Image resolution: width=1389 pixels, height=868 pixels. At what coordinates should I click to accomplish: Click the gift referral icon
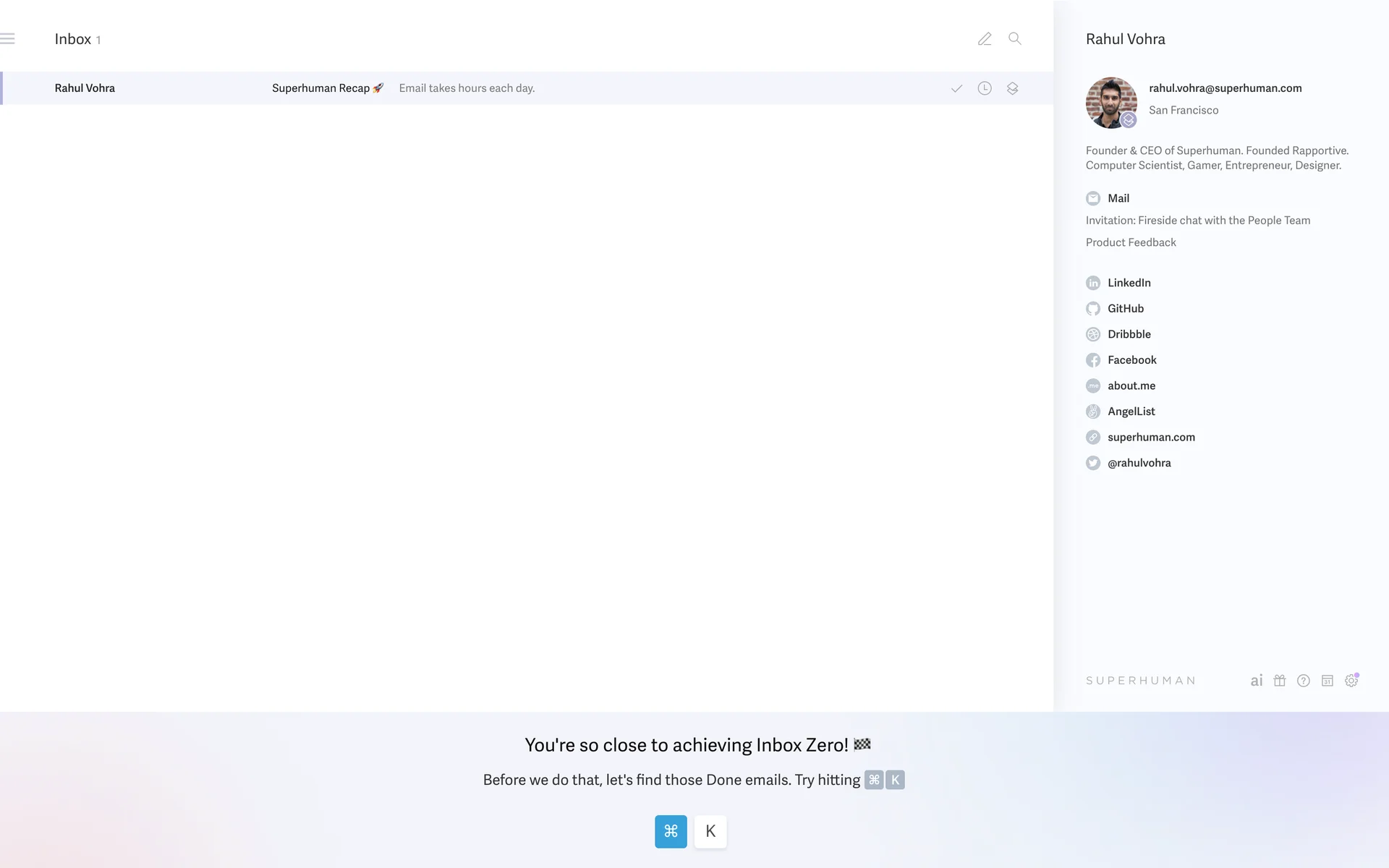1280,681
